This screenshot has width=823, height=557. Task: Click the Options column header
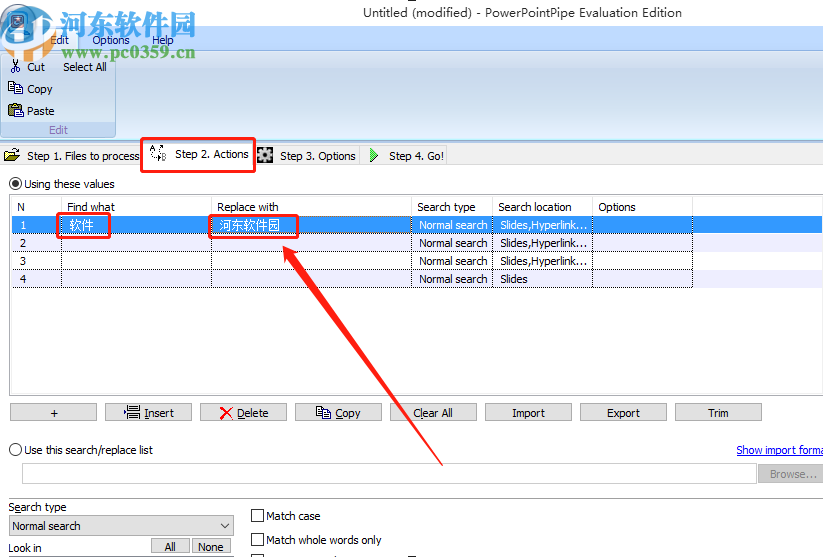click(642, 207)
